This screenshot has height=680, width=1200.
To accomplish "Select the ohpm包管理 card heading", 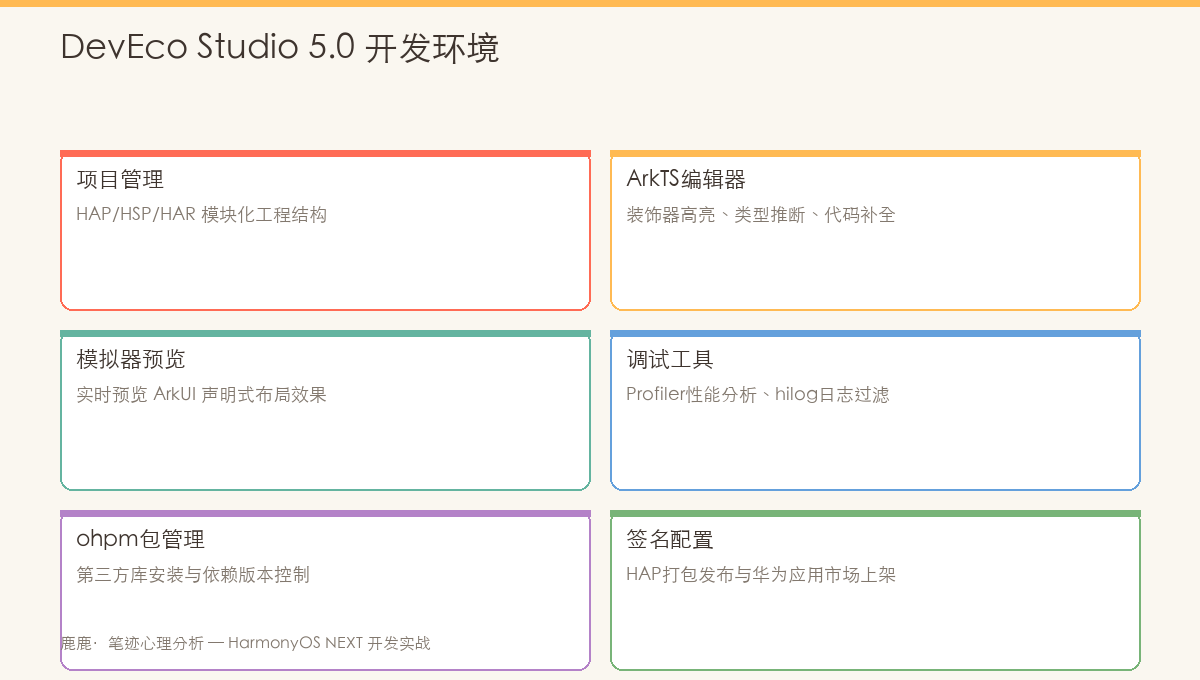I will pyautogui.click(x=141, y=540).
